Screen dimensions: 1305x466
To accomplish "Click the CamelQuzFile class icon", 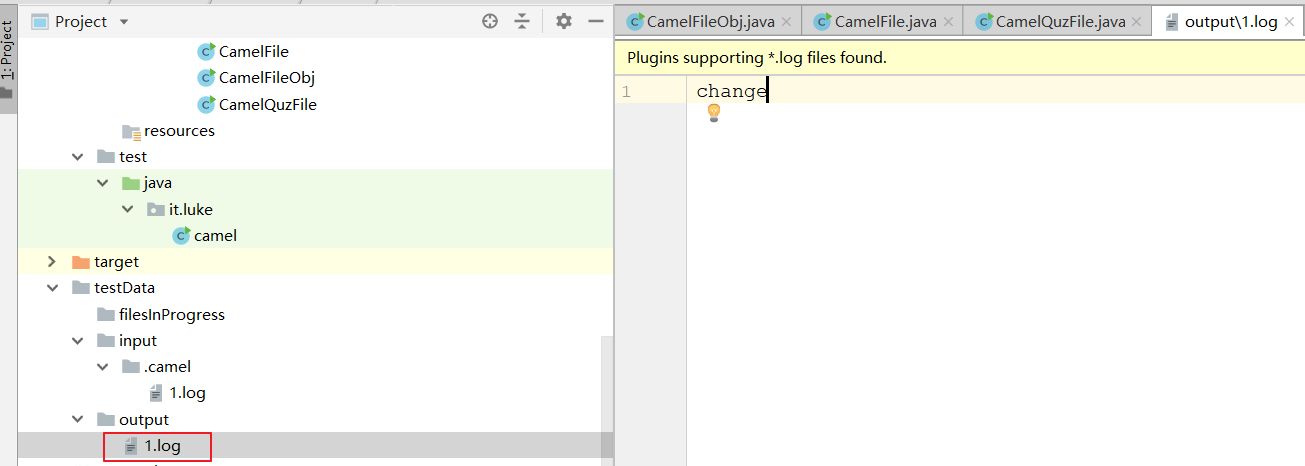I will (206, 104).
